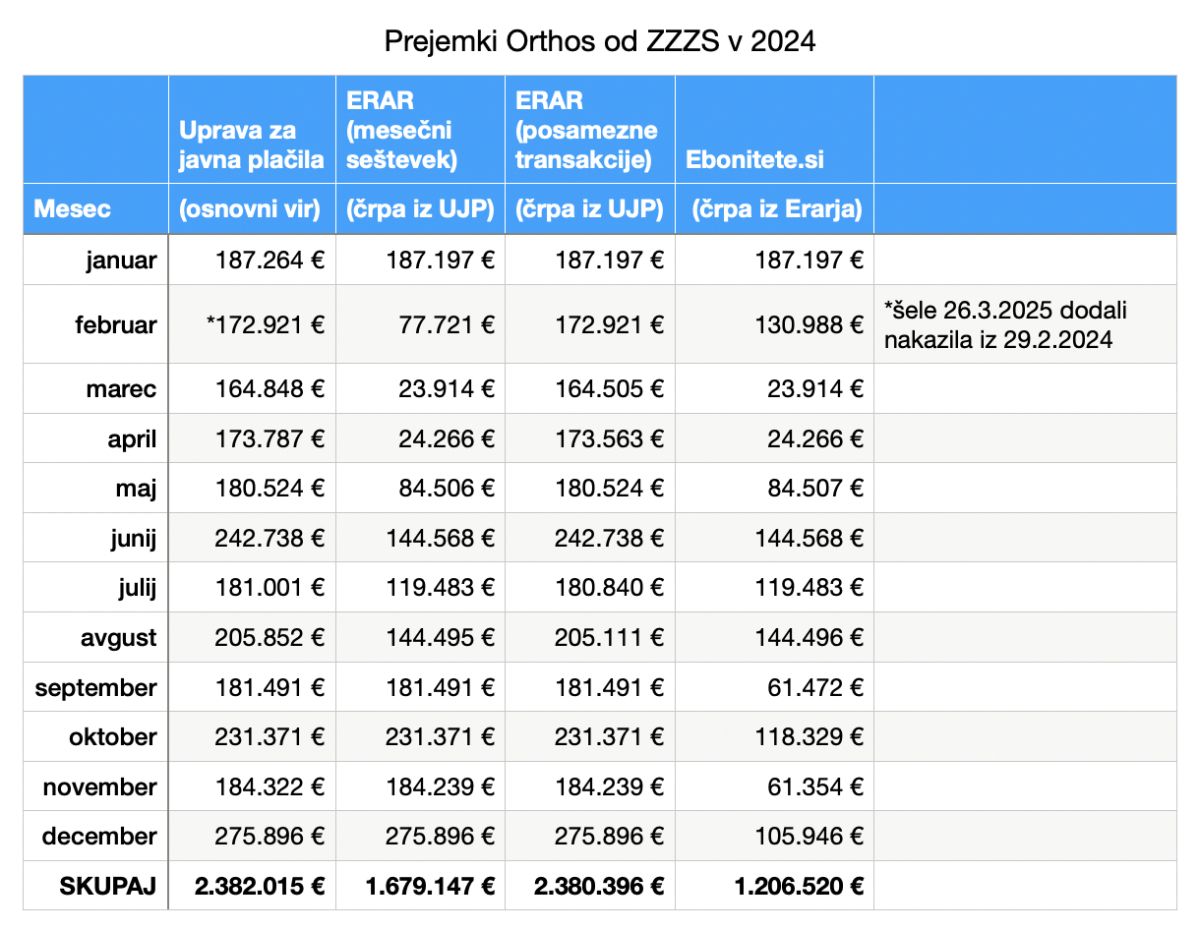The height and width of the screenshot is (930, 1200).
Task: Select the *172.921 € februar cell
Action: (x=252, y=324)
